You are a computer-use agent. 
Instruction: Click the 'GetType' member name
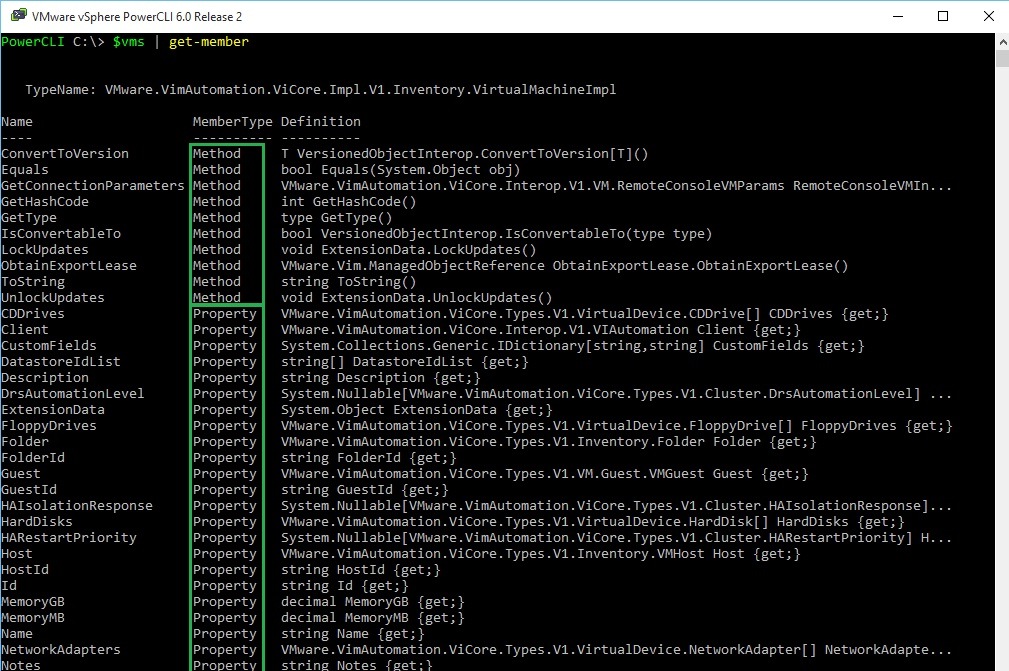(x=29, y=217)
